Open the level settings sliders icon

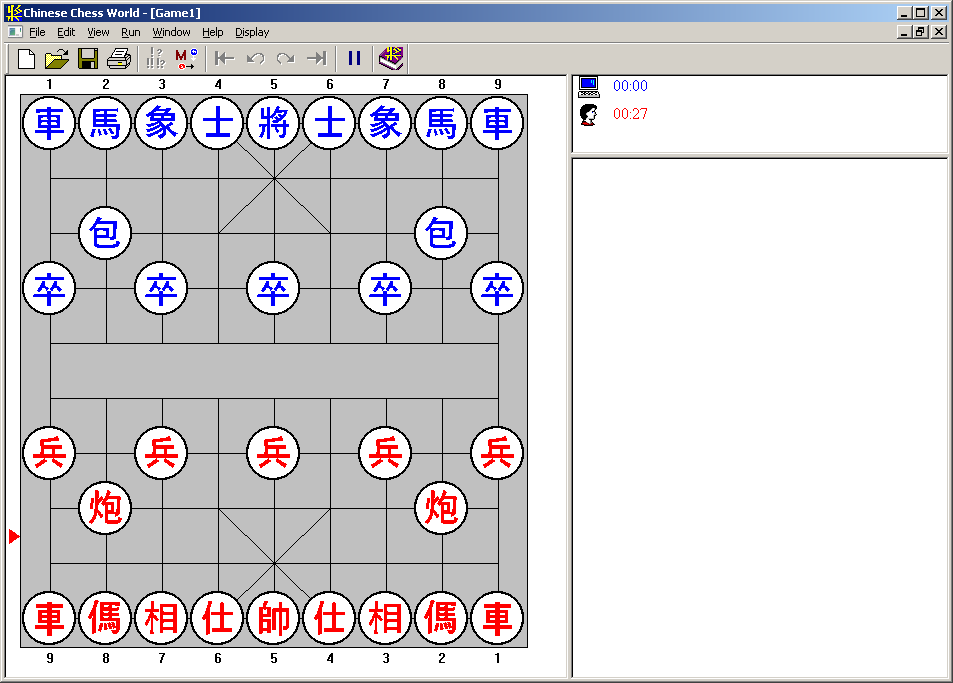156,59
